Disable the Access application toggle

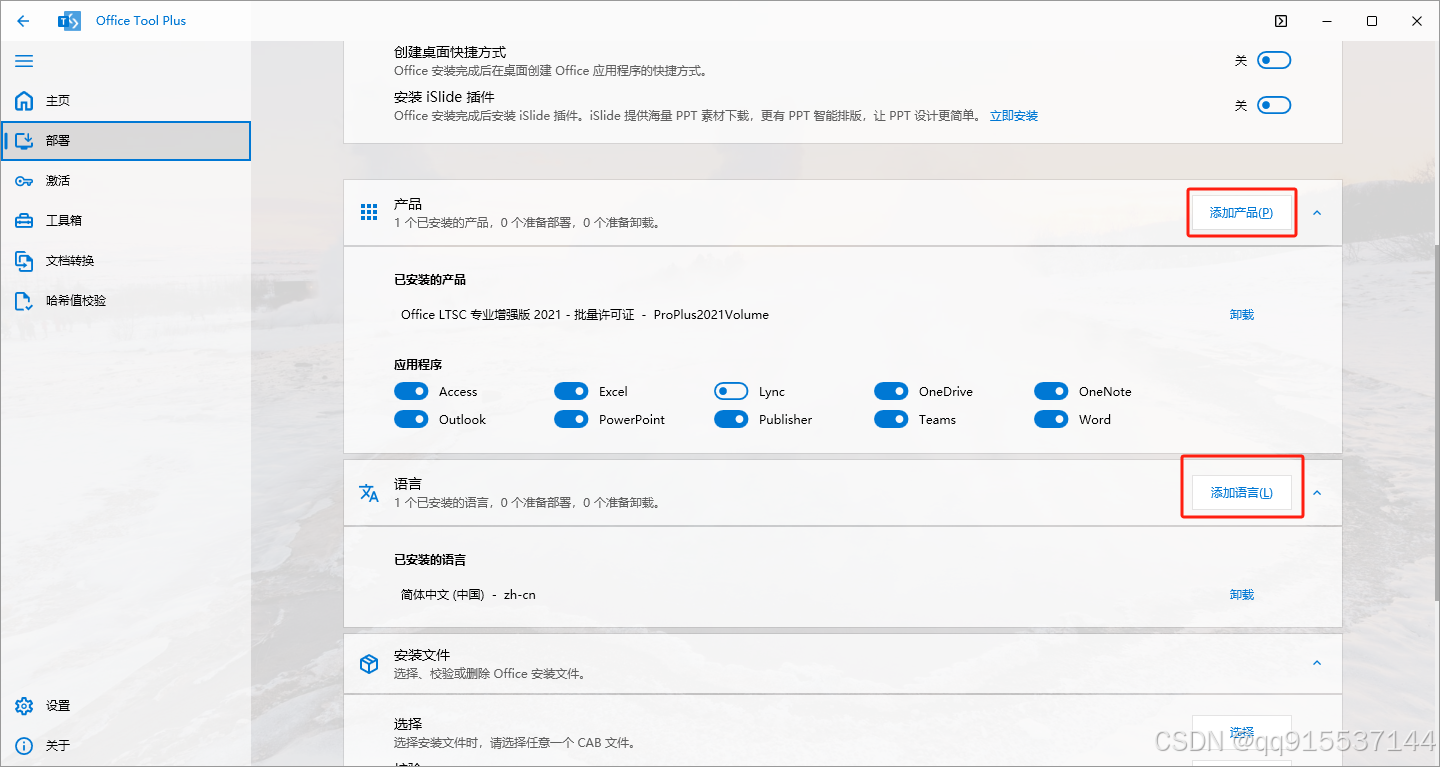(411, 391)
